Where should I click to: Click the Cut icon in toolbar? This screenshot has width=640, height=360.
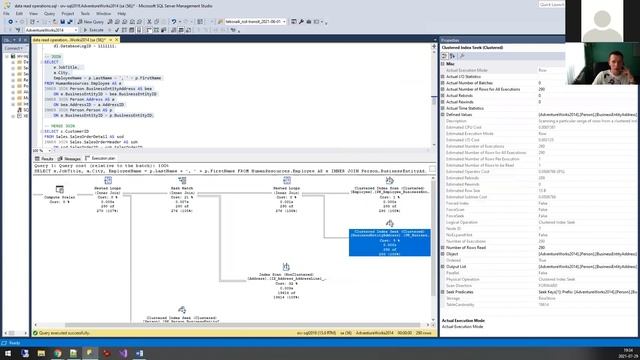point(149,22)
